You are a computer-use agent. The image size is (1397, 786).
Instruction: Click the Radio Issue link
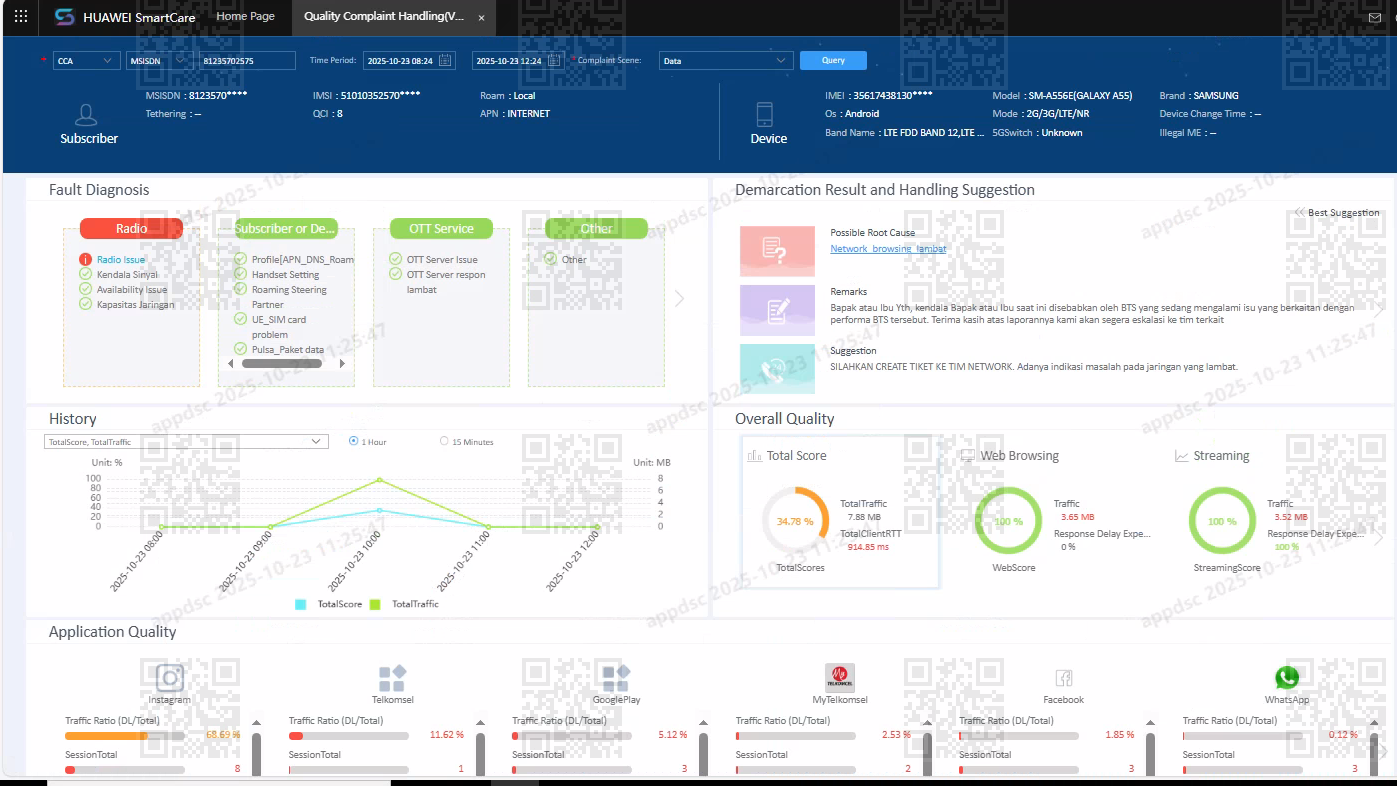pyautogui.click(x=121, y=260)
